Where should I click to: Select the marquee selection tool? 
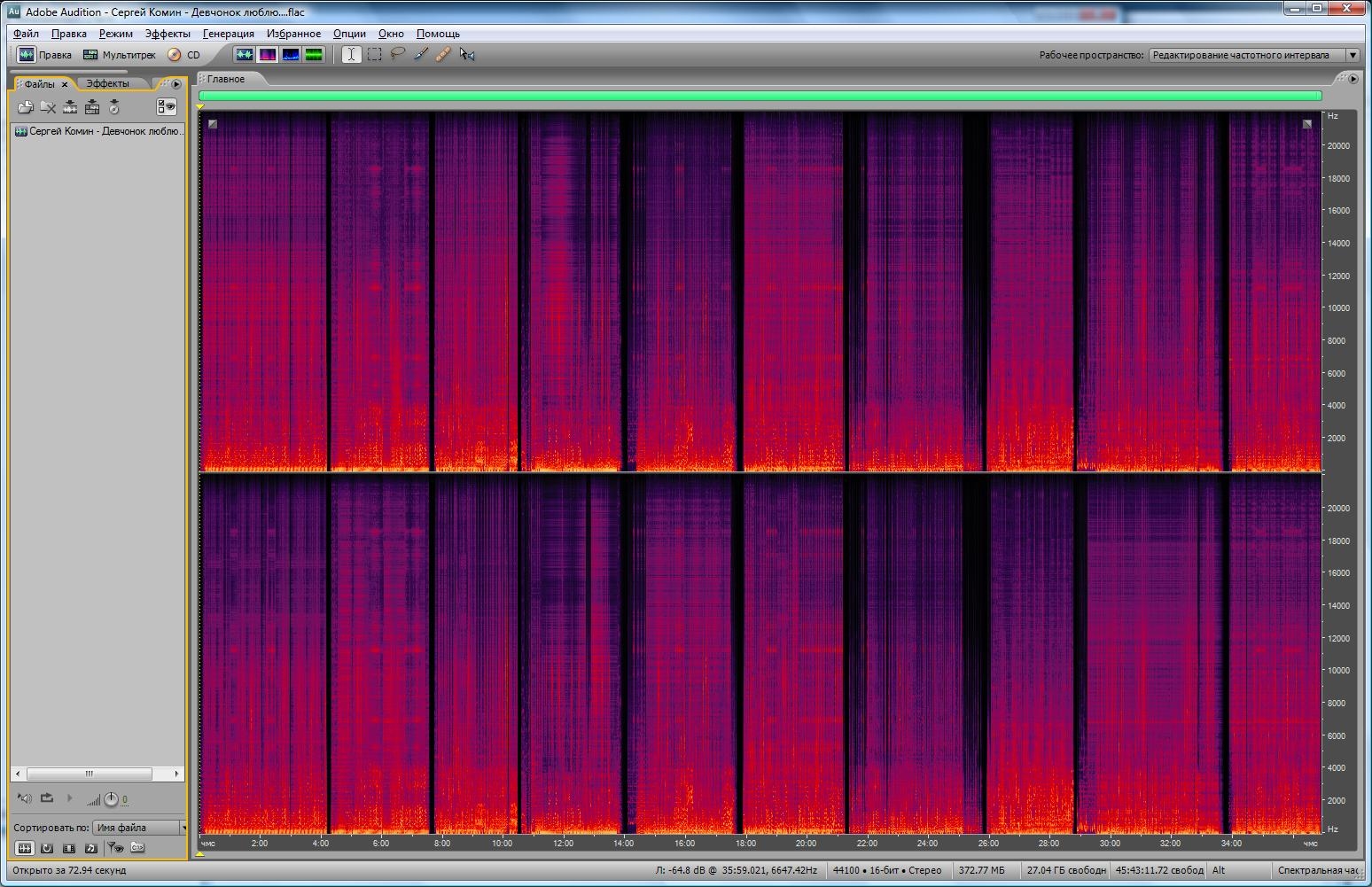pyautogui.click(x=375, y=55)
